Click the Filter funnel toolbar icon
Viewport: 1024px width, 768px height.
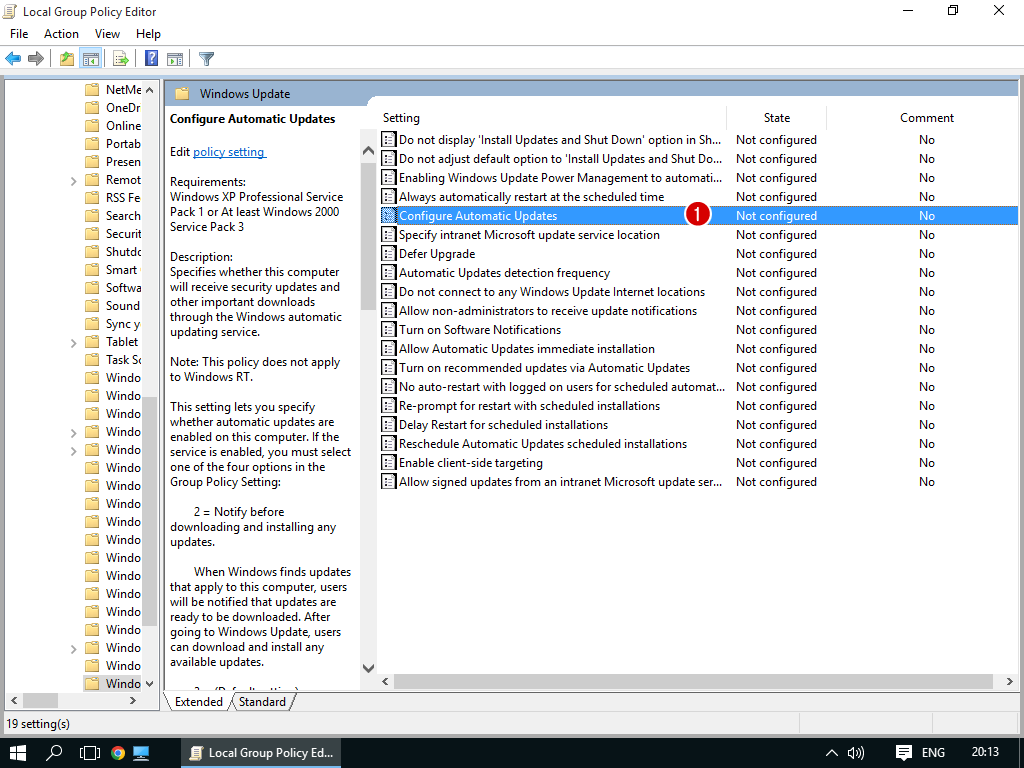pyautogui.click(x=206, y=59)
